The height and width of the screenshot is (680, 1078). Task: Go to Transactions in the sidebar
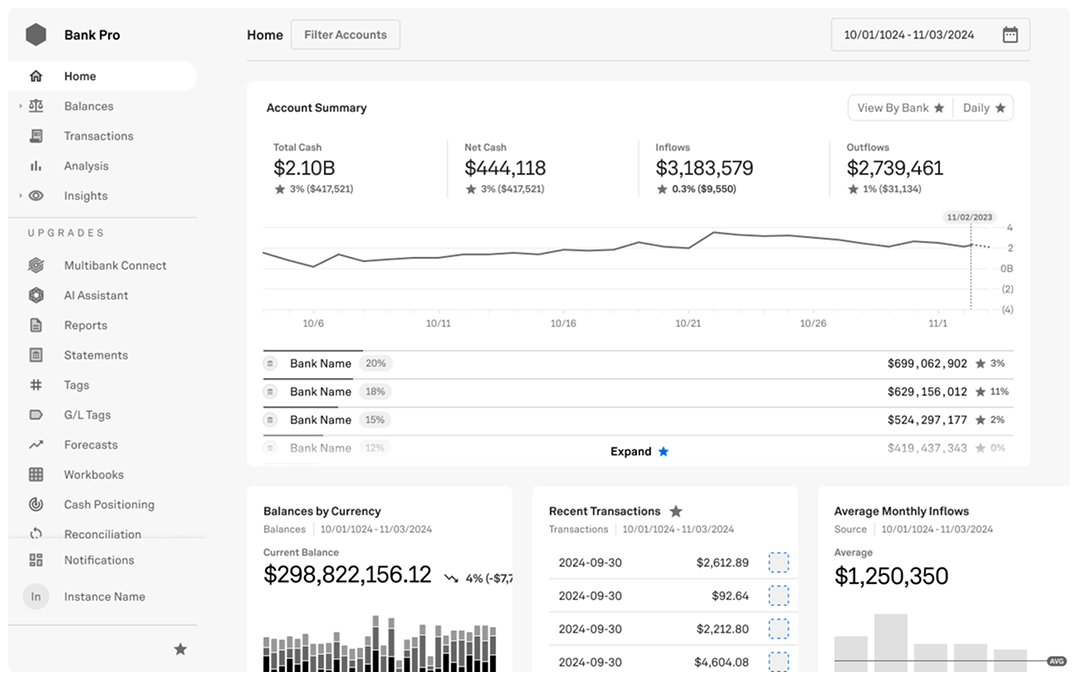click(98, 136)
